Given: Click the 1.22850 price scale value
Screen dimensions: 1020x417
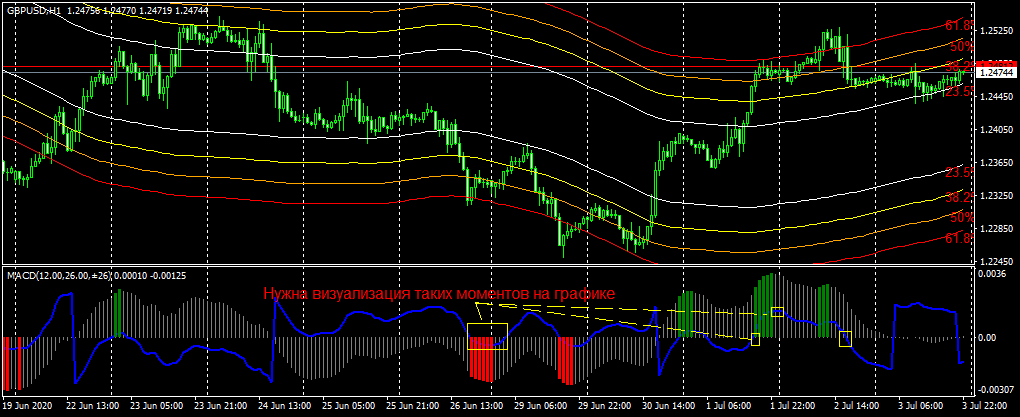Looking at the screenshot, I should (x=998, y=229).
